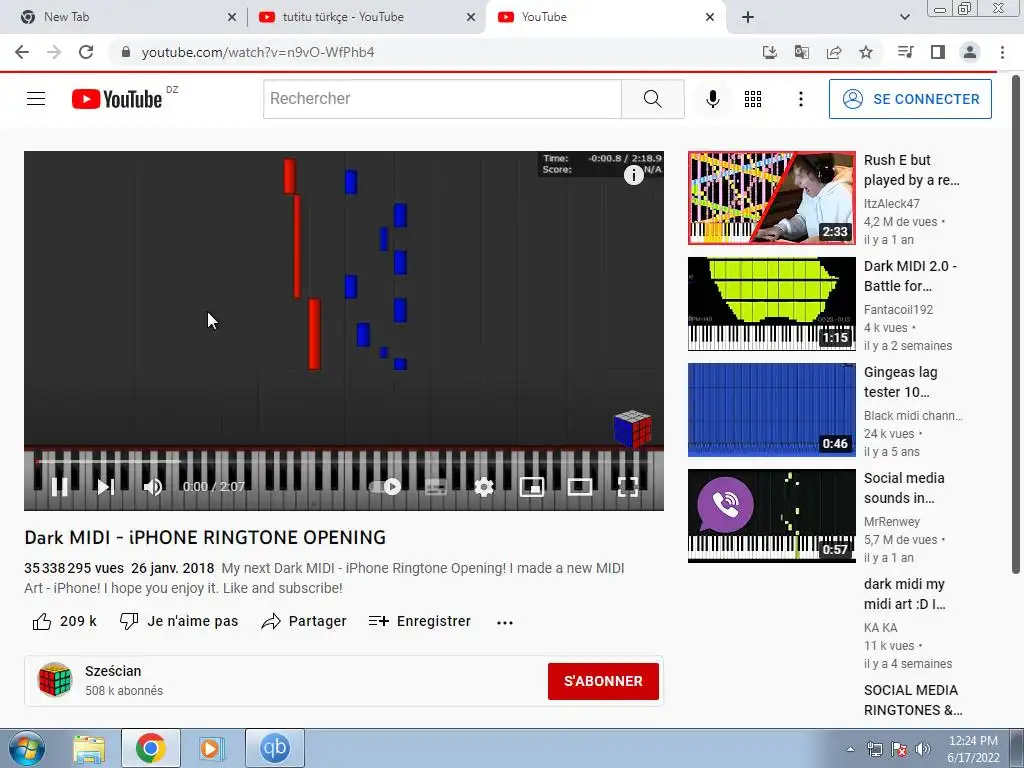Open the YouTube apps grid
Viewport: 1024px width, 768px height.
[753, 99]
